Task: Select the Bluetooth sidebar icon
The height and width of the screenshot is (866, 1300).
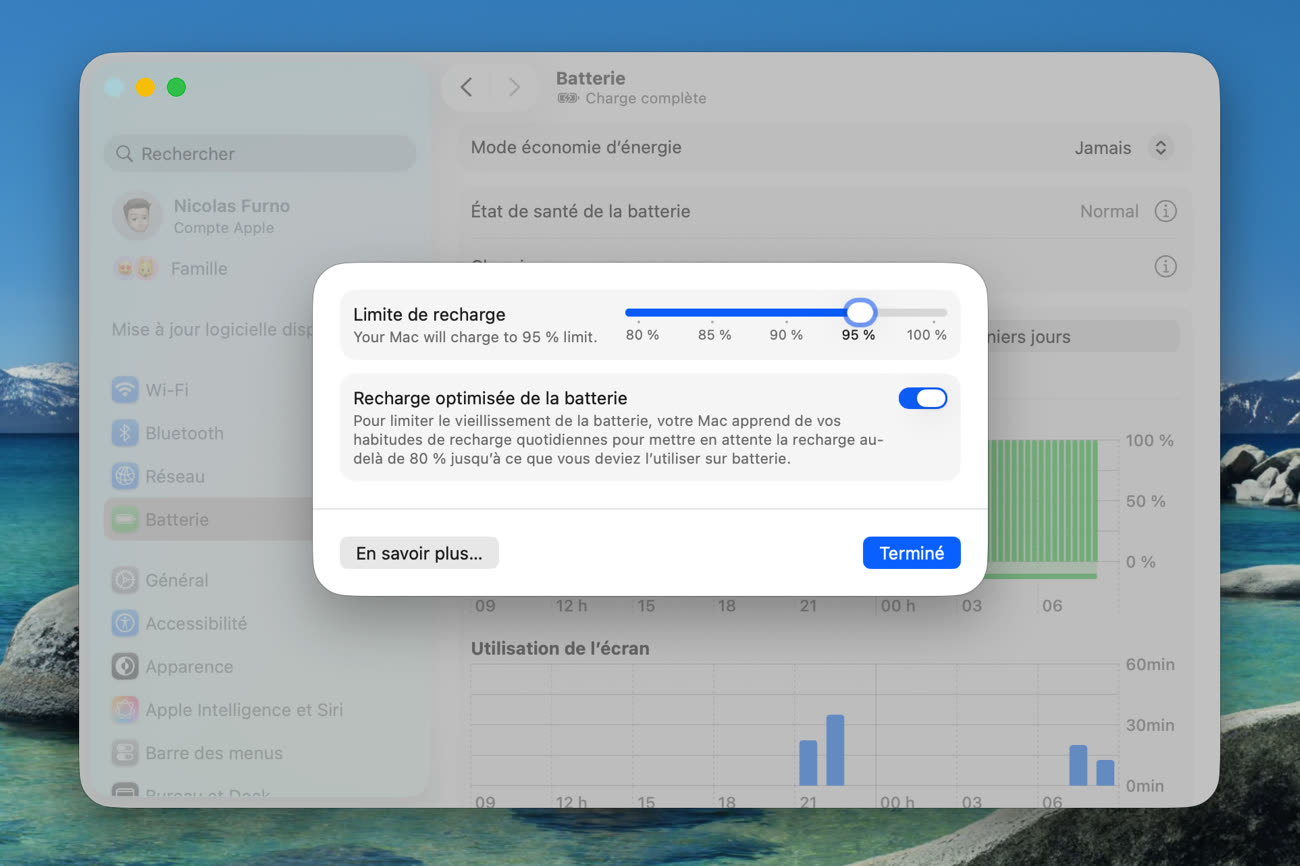Action: click(x=125, y=433)
